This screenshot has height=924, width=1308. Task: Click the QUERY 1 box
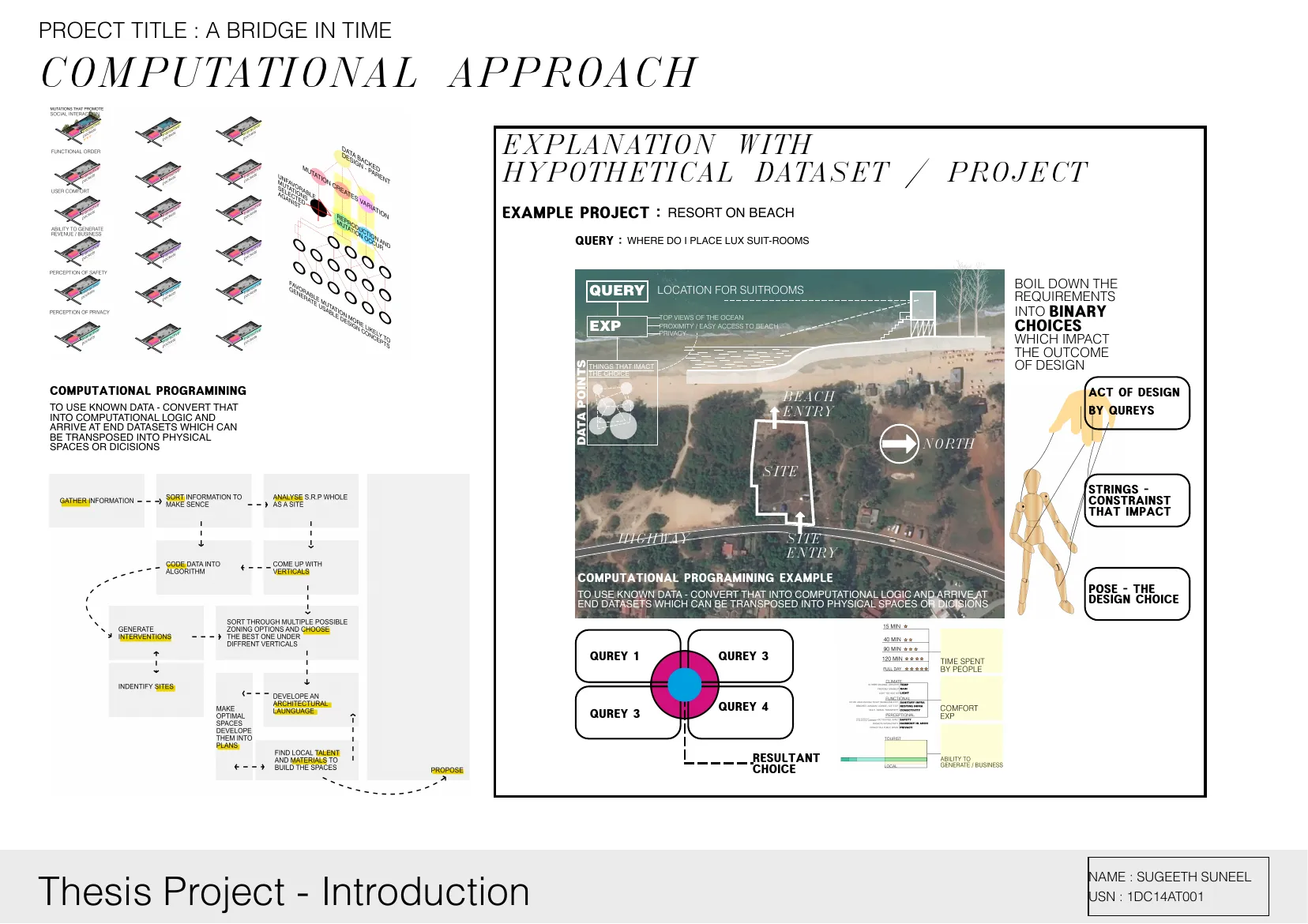coord(627,655)
